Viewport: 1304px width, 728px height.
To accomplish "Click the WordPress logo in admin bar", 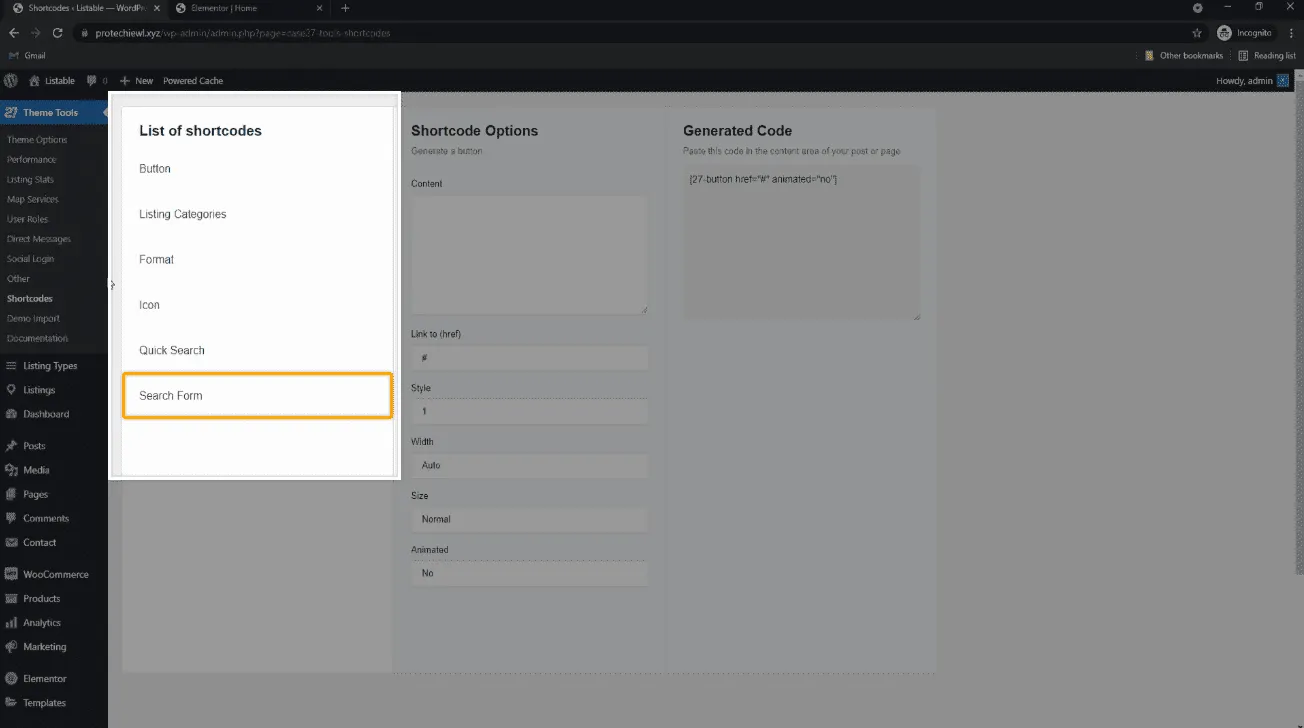I will tap(11, 80).
